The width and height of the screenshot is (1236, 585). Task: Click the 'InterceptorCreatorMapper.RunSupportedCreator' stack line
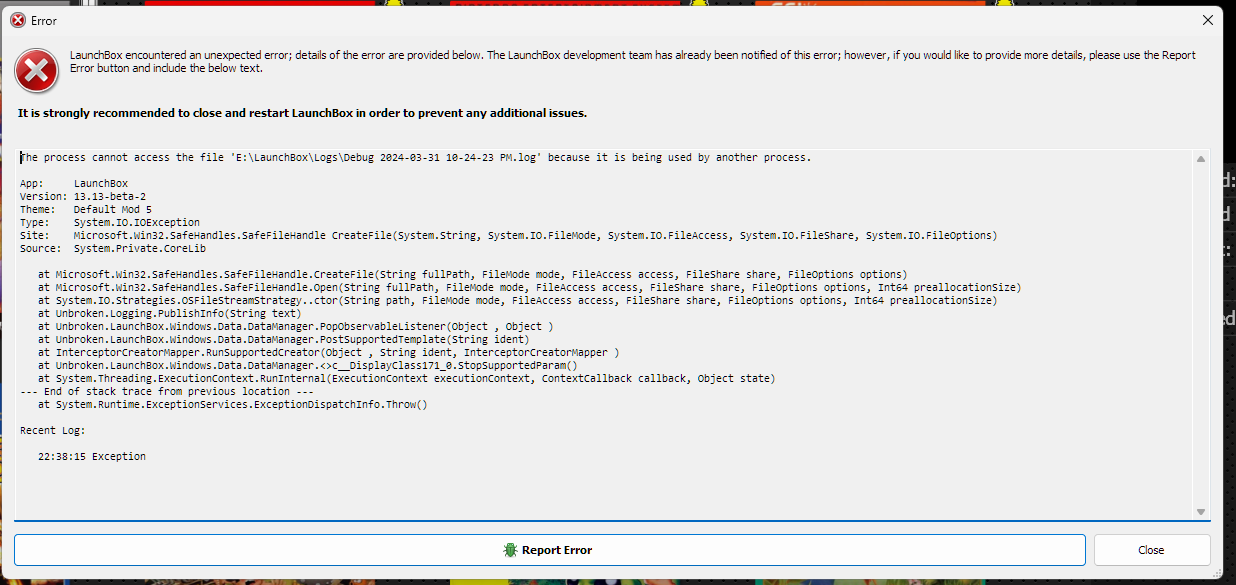click(x=329, y=353)
